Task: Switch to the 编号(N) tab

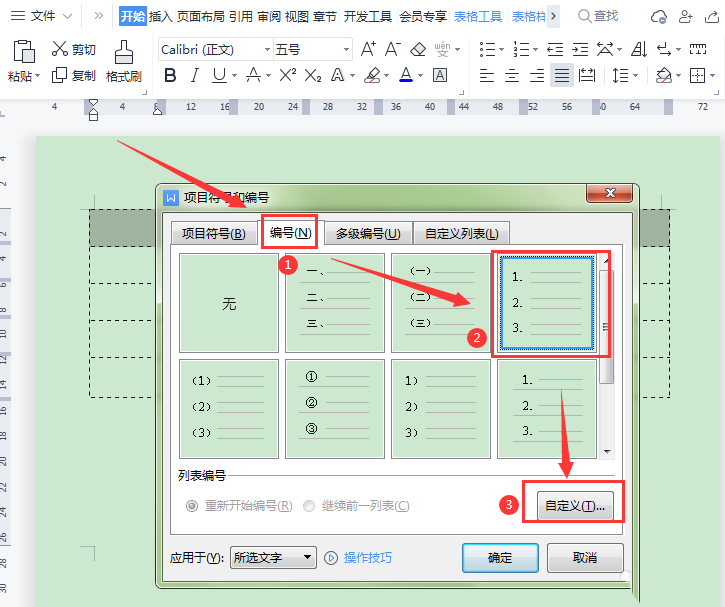Action: point(290,233)
